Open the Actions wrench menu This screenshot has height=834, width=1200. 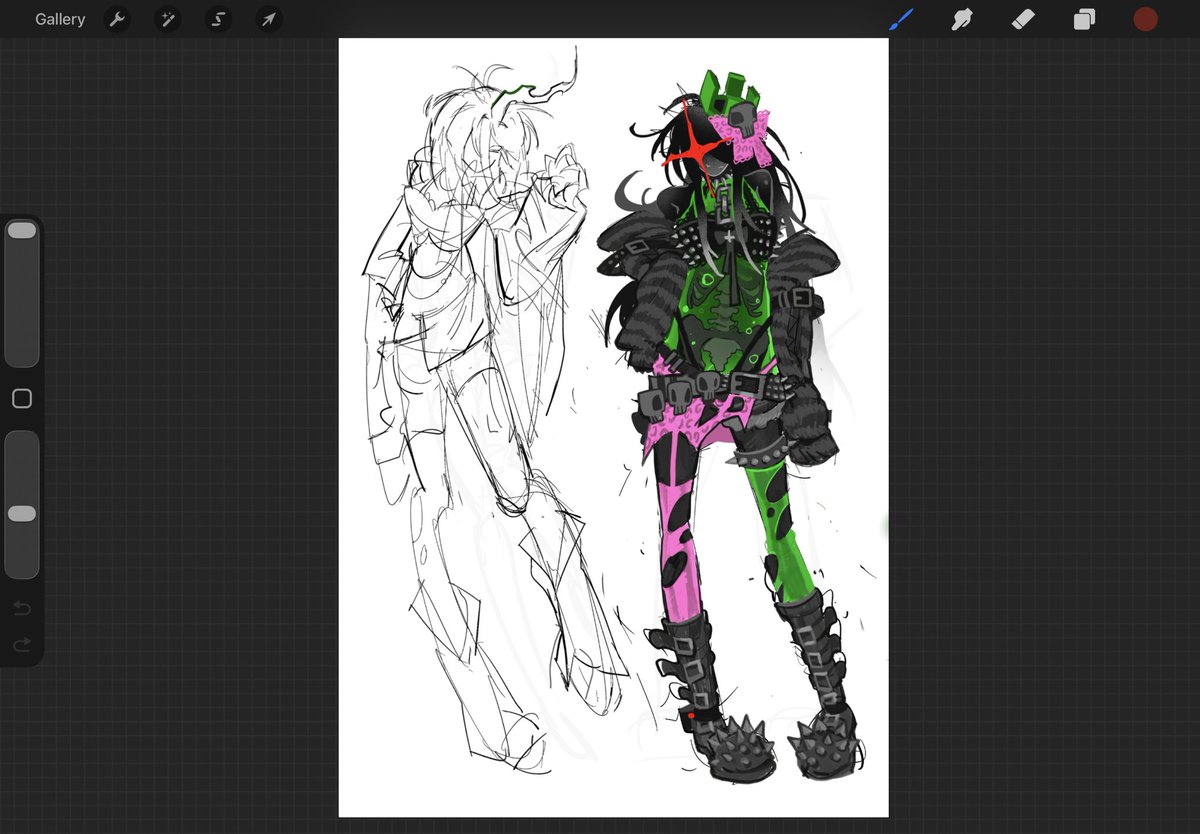117,19
